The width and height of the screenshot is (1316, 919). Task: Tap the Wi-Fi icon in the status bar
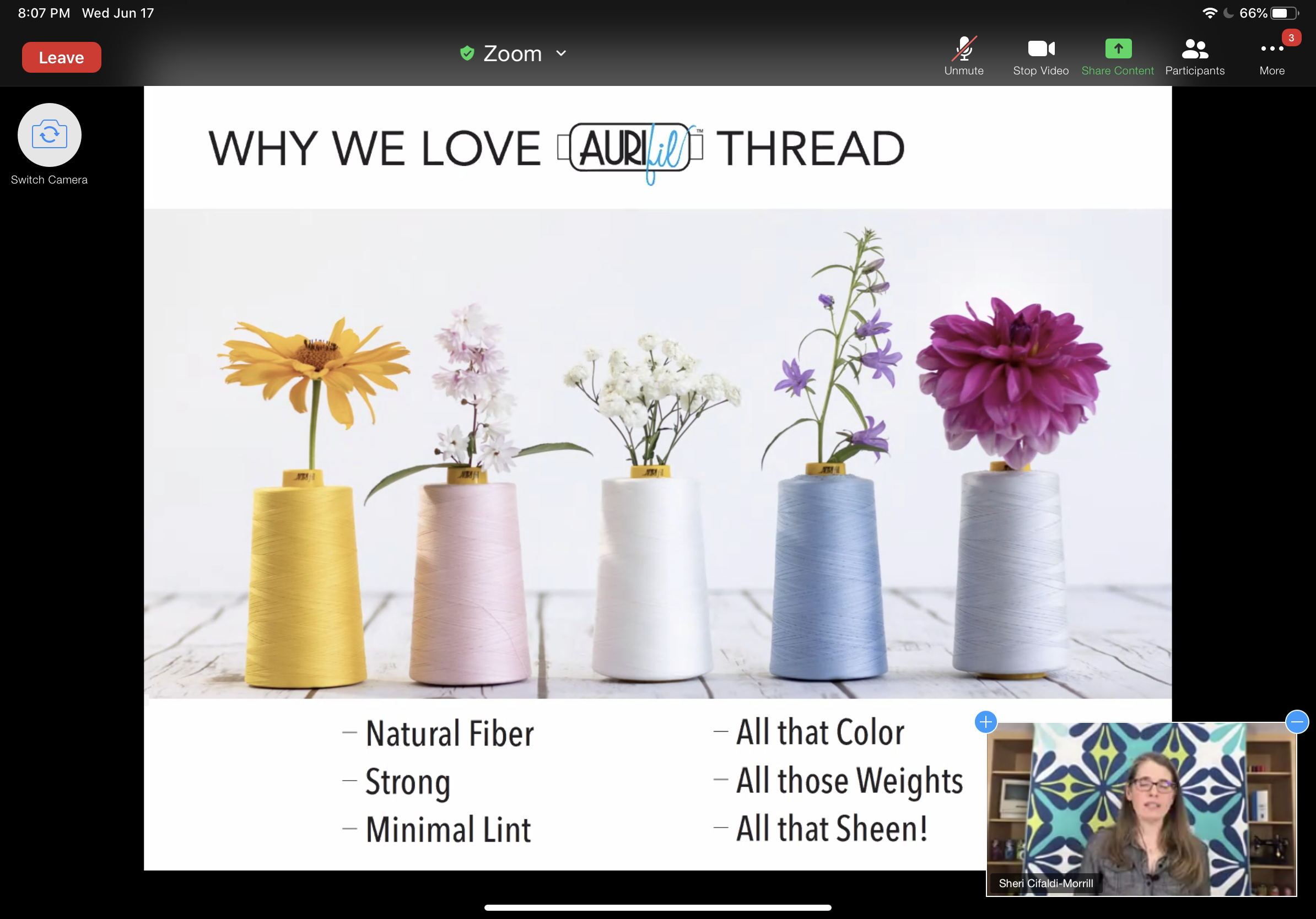point(1210,13)
